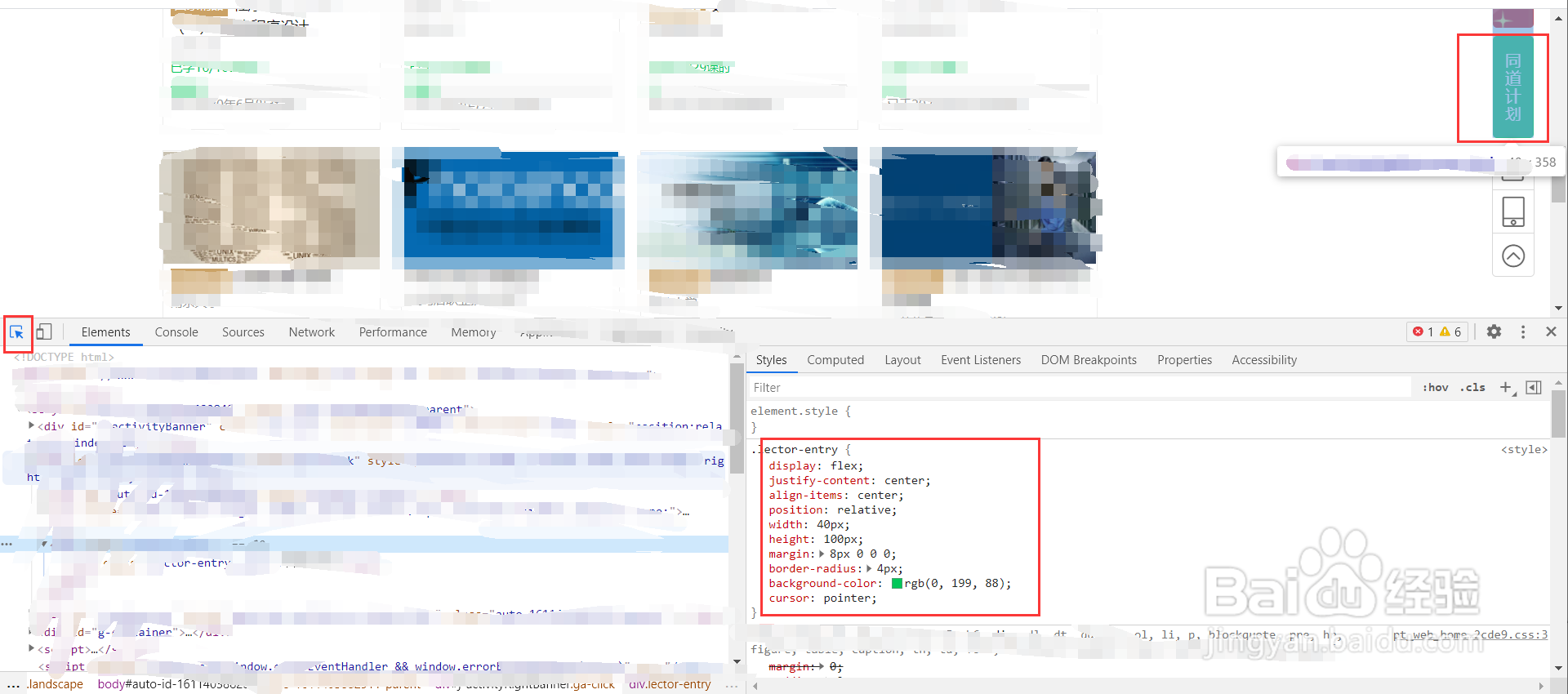
Task: Add a new style rule plus icon
Action: (1507, 387)
